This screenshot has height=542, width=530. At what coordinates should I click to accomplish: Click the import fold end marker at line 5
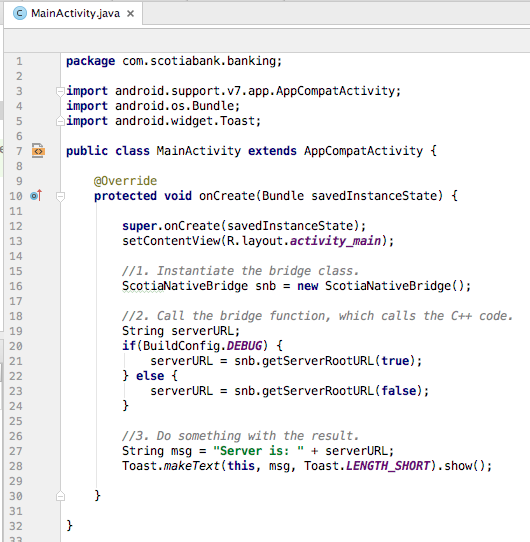[x=60, y=121]
